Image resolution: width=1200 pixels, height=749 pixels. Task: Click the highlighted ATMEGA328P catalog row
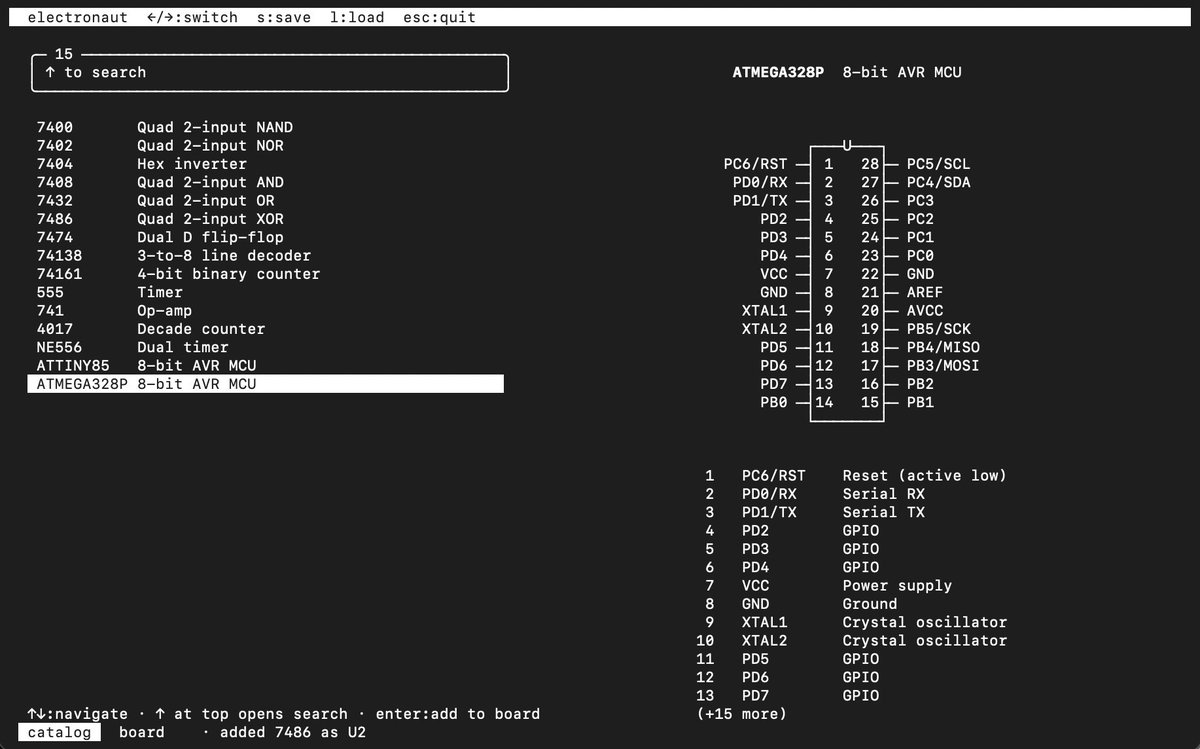(x=265, y=384)
